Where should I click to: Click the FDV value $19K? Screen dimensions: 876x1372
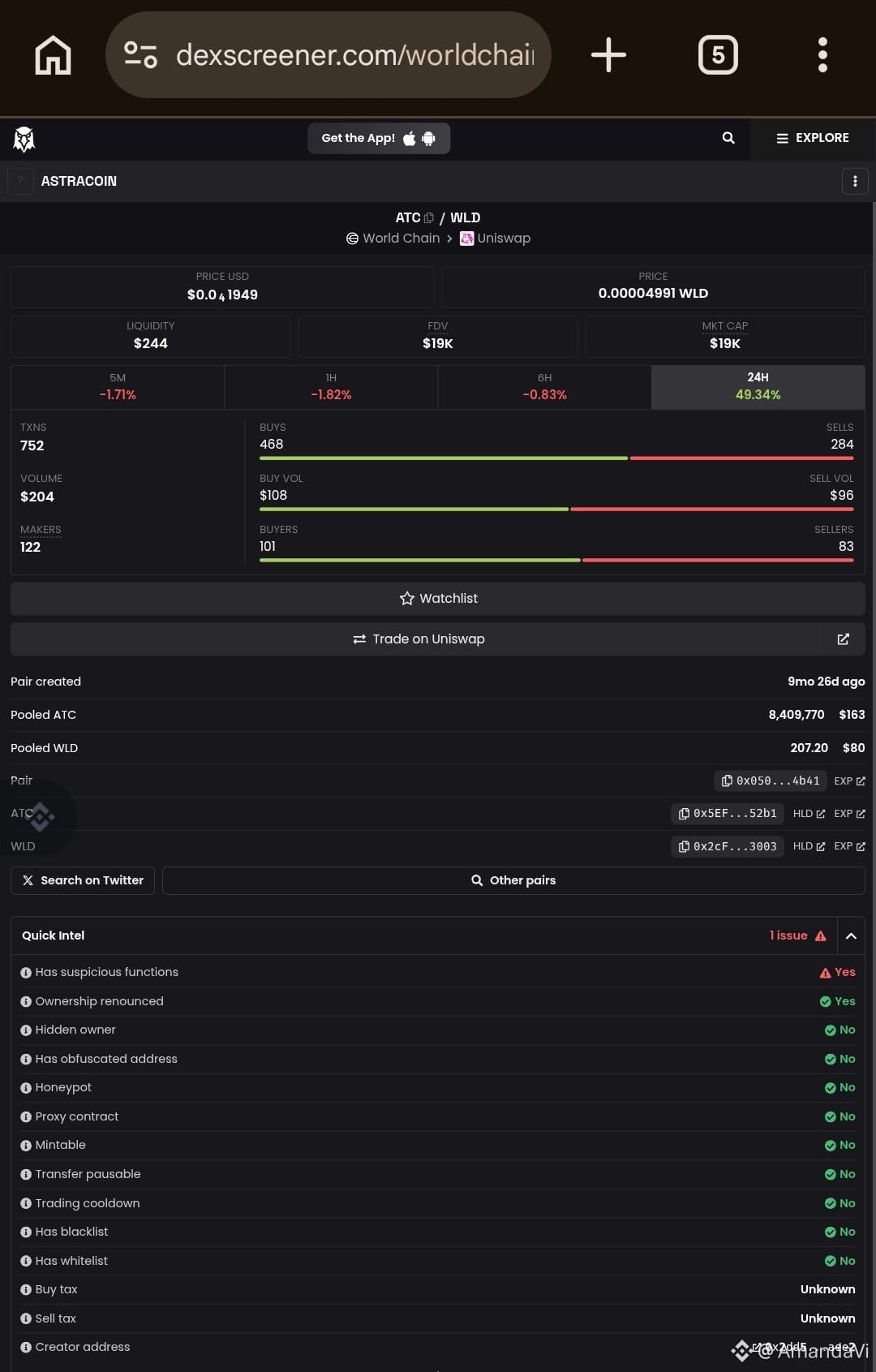tap(438, 343)
